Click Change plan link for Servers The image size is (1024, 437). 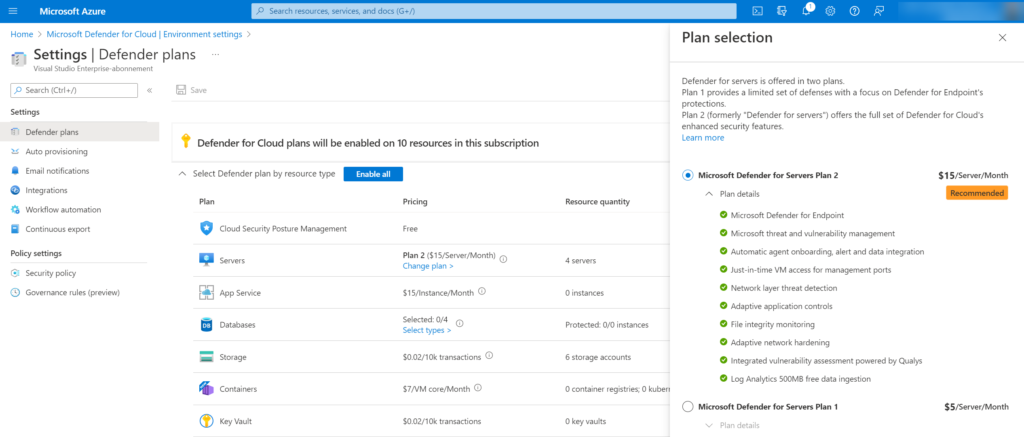(428, 266)
